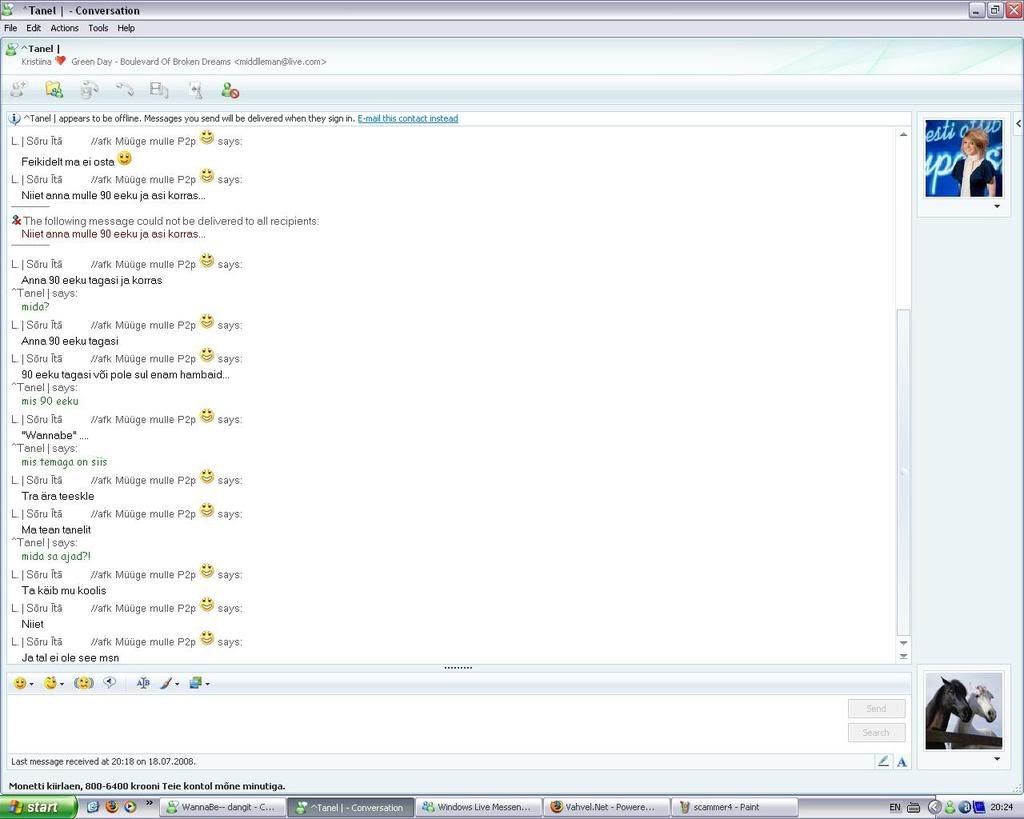Viewport: 1024px width, 819px height.
Task: Click the games and activities icon
Action: coord(195,90)
